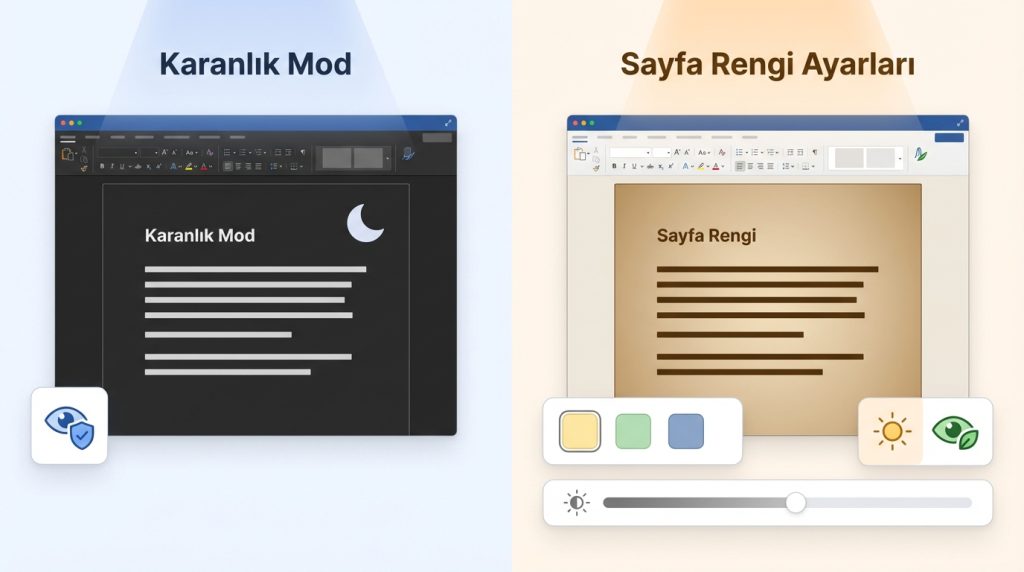Open the font size box in the dark window

(150, 152)
